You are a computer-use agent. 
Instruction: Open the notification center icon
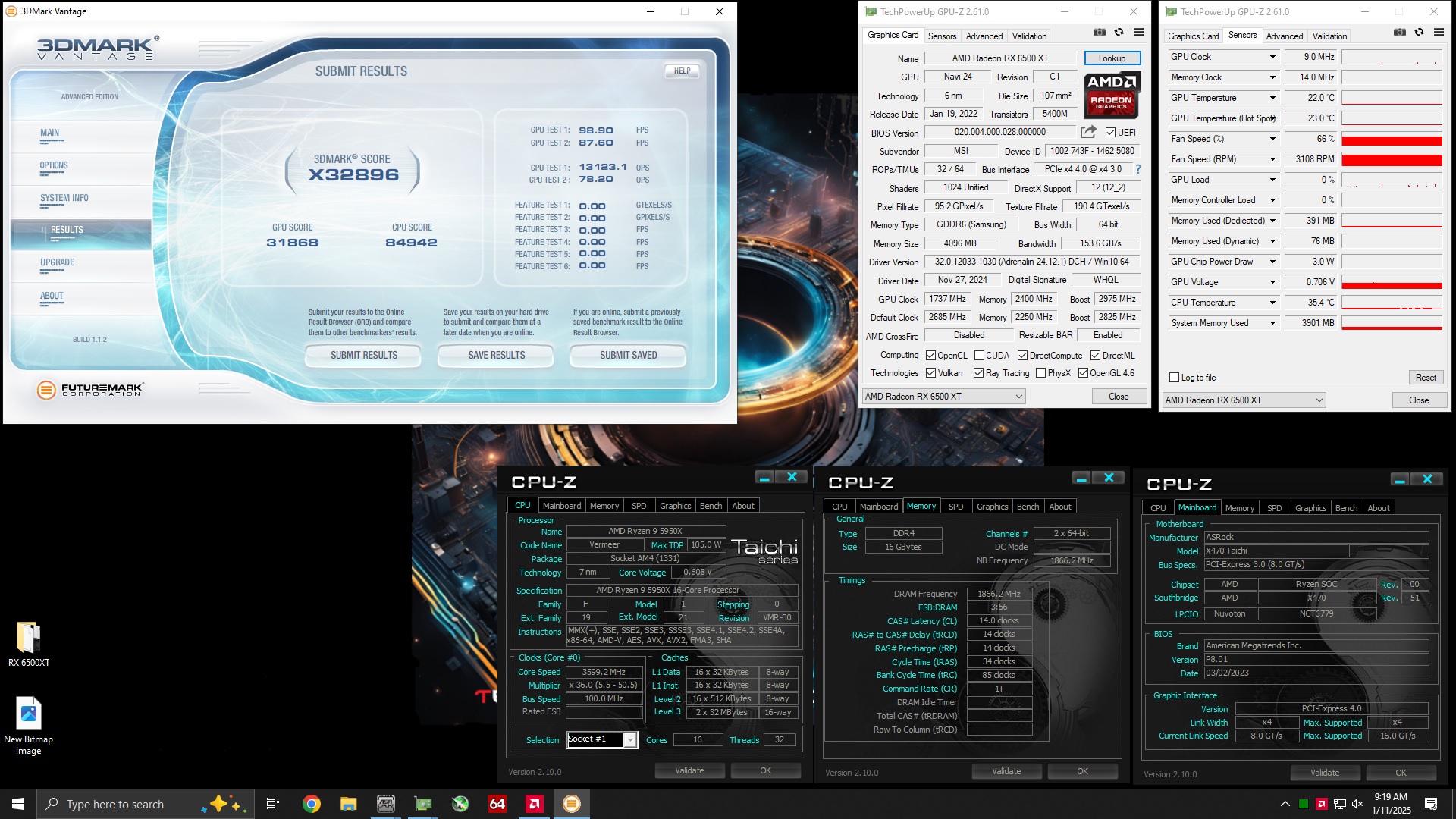pos(1431,804)
